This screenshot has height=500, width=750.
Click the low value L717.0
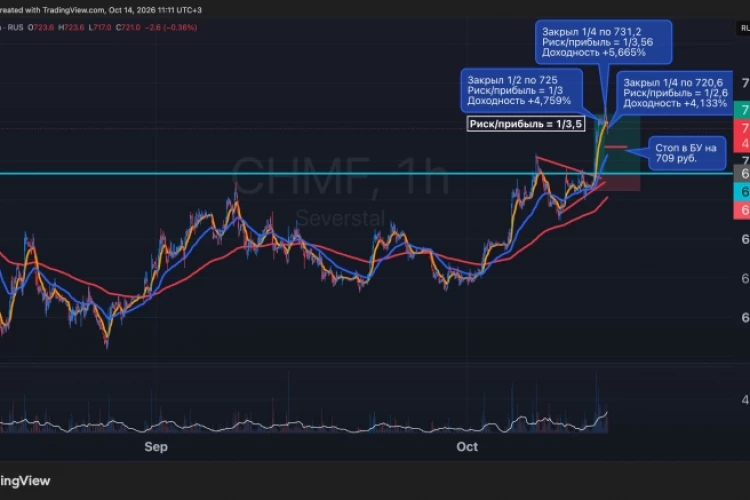click(x=99, y=28)
